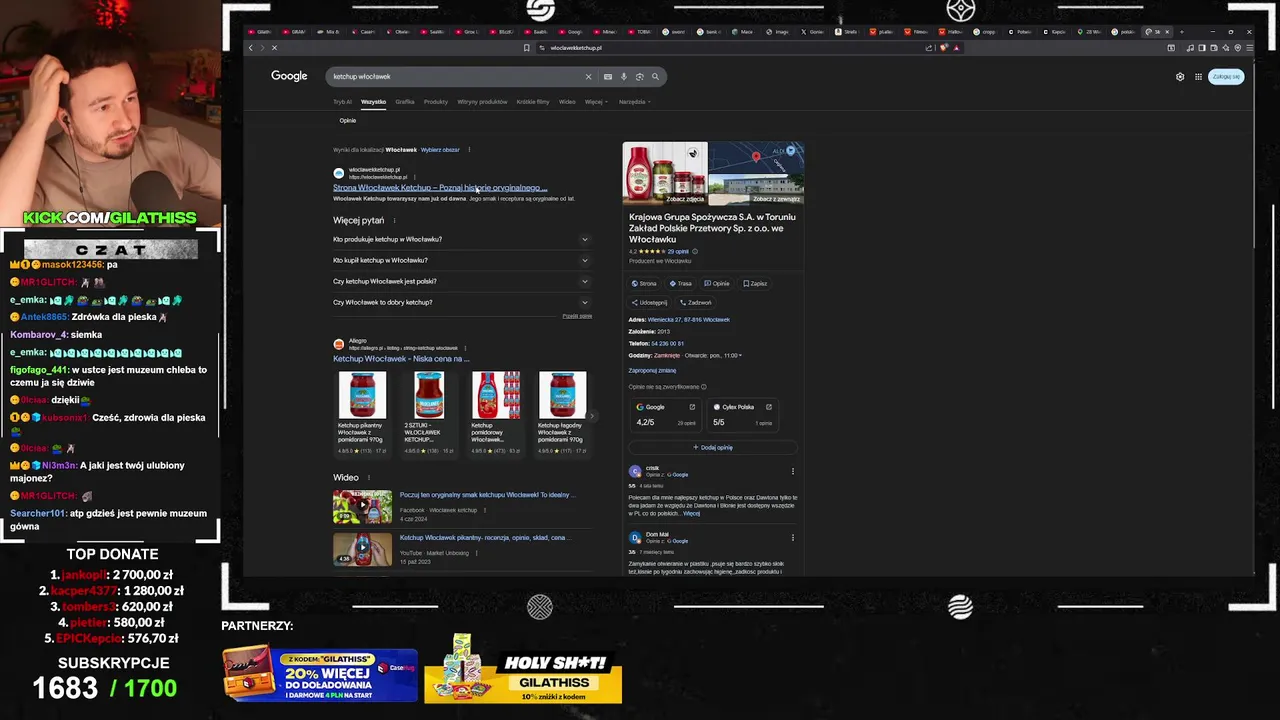Viewport: 1280px width, 720px height.
Task: Play Facebook video 'Poczuj ten oryginalny smak'
Action: click(362, 507)
